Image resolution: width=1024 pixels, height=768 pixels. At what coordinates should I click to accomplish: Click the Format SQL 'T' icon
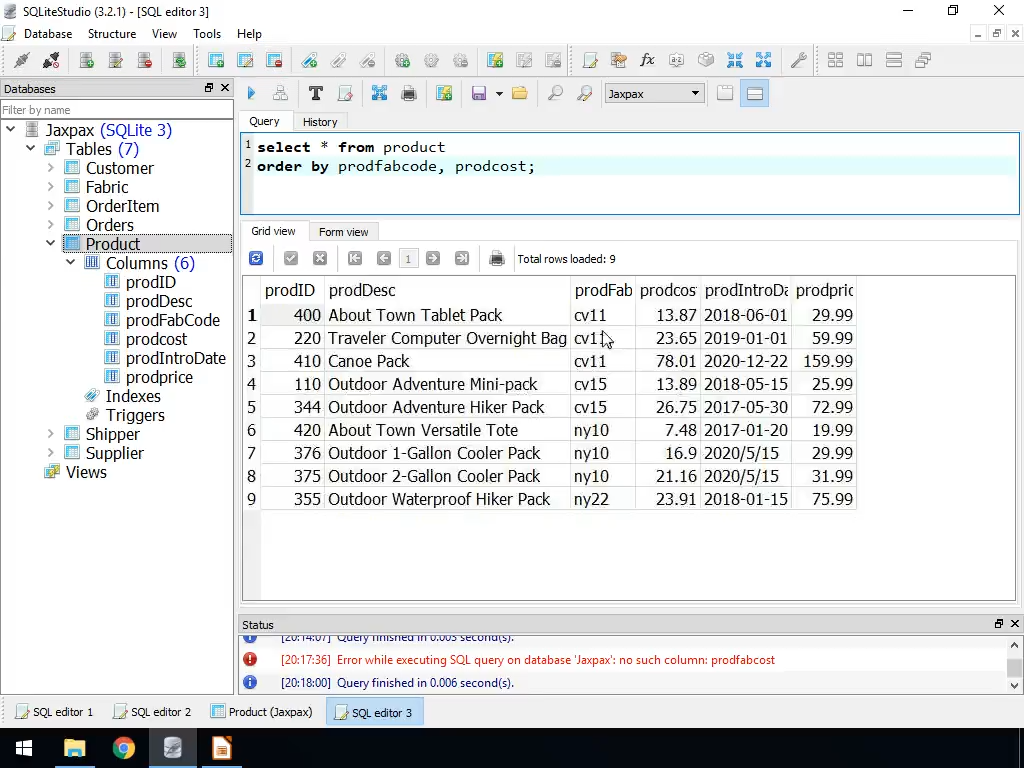[315, 93]
